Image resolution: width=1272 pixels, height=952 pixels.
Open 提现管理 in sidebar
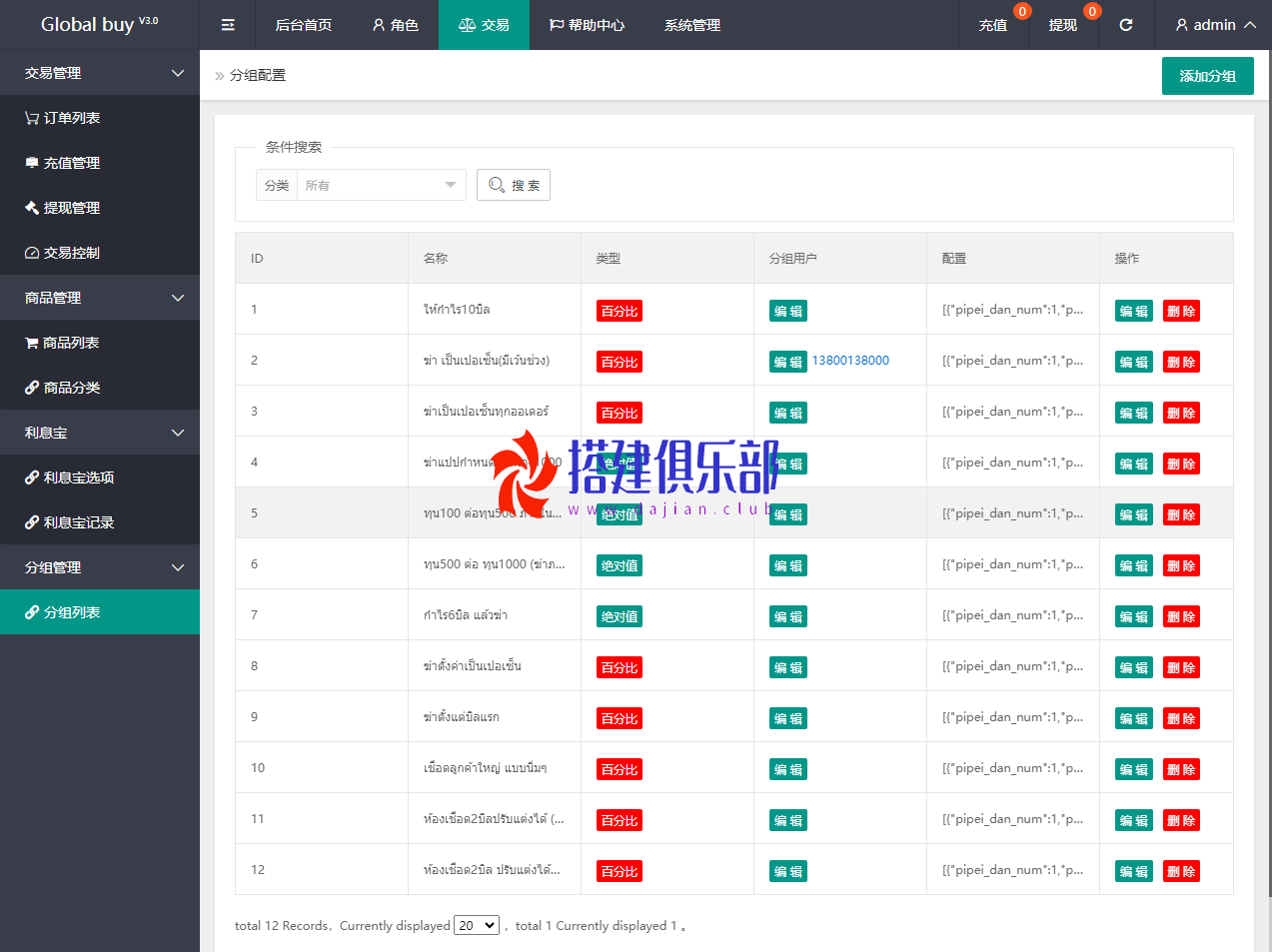(x=100, y=208)
